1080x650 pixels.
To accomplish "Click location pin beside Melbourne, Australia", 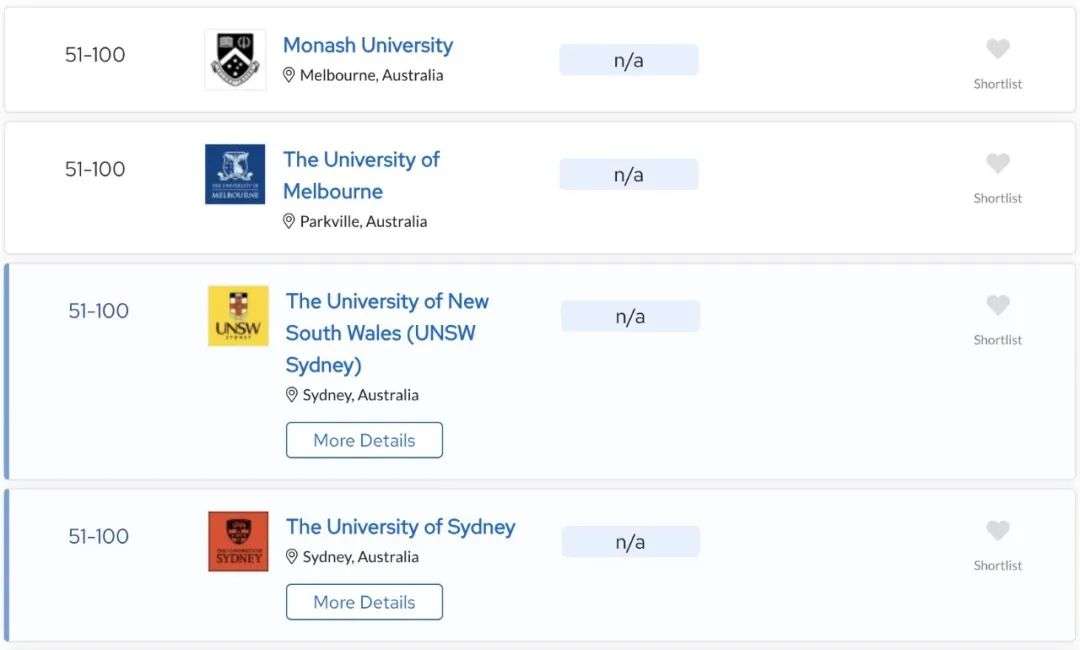I will pyautogui.click(x=289, y=75).
